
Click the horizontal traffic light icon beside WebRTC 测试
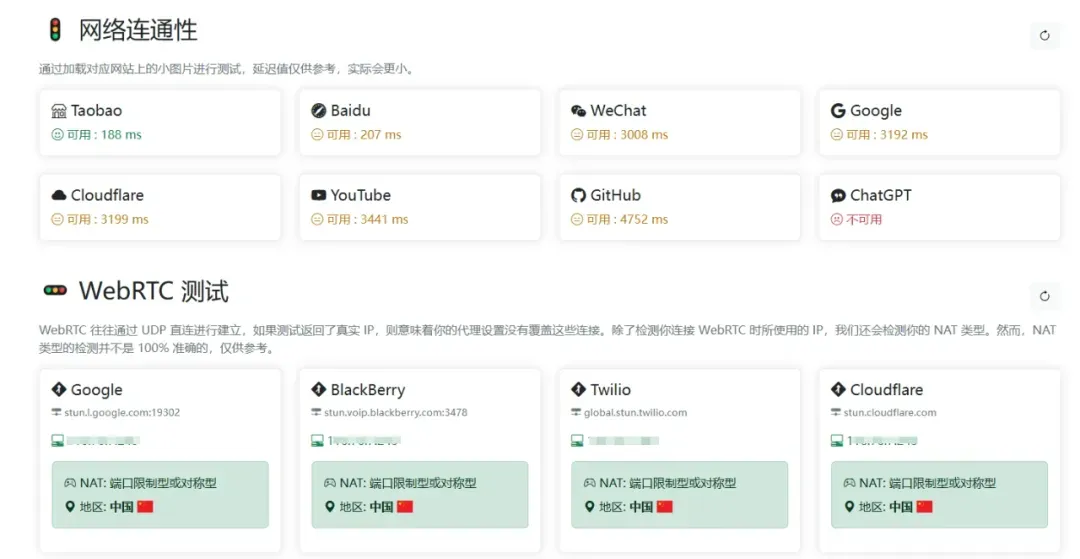tap(55, 291)
